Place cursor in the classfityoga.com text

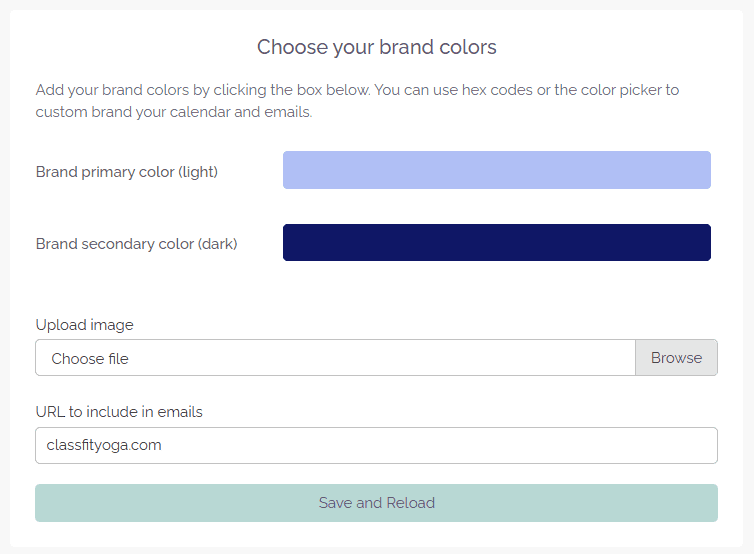105,446
